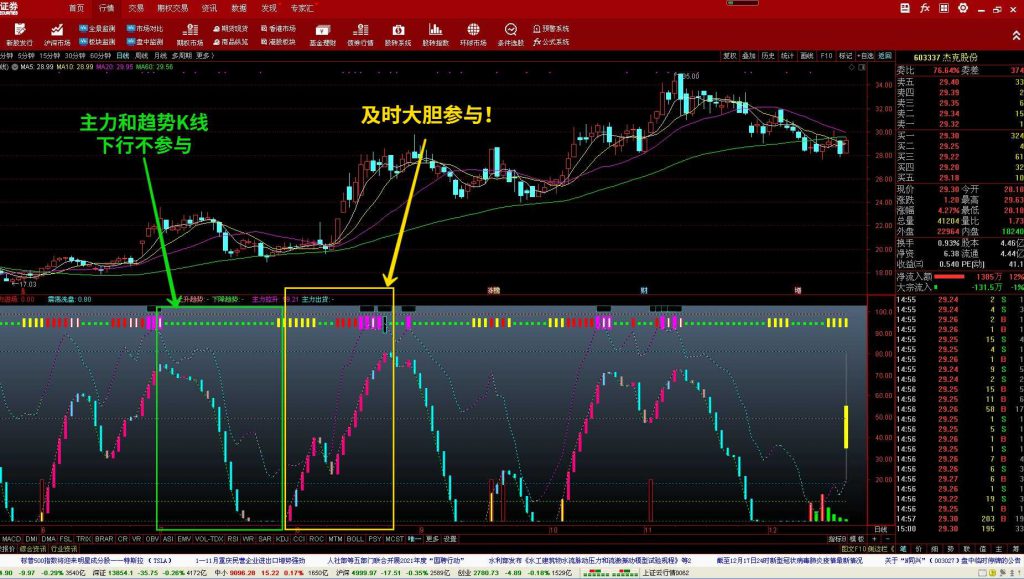Open 股转指数 bar chart icon
The width and height of the screenshot is (1024, 579).
point(435,34)
